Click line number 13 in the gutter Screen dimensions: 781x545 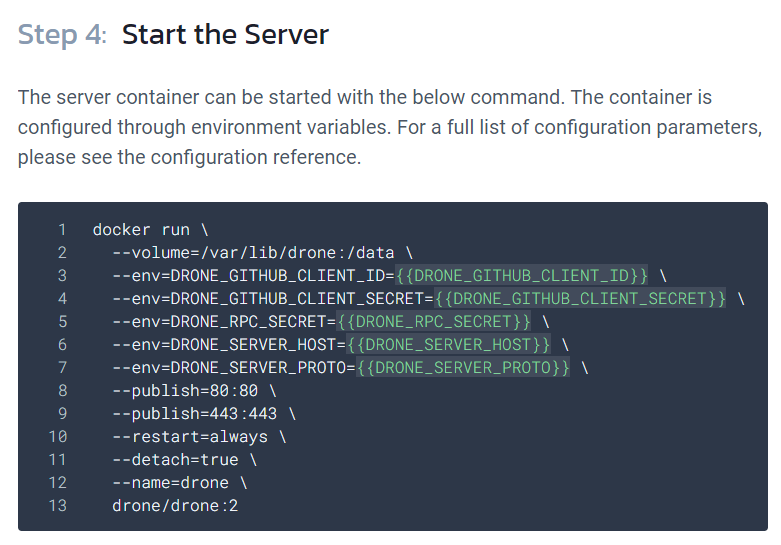(58, 506)
